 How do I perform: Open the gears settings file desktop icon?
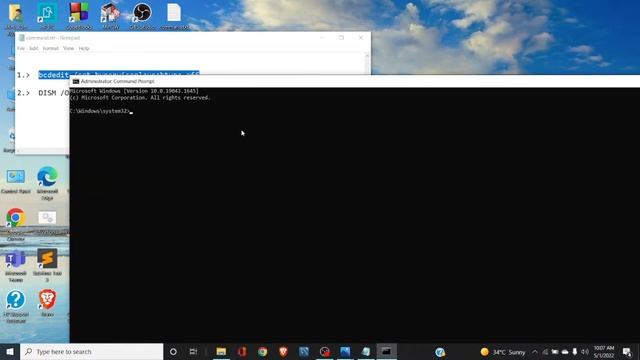[47, 222]
